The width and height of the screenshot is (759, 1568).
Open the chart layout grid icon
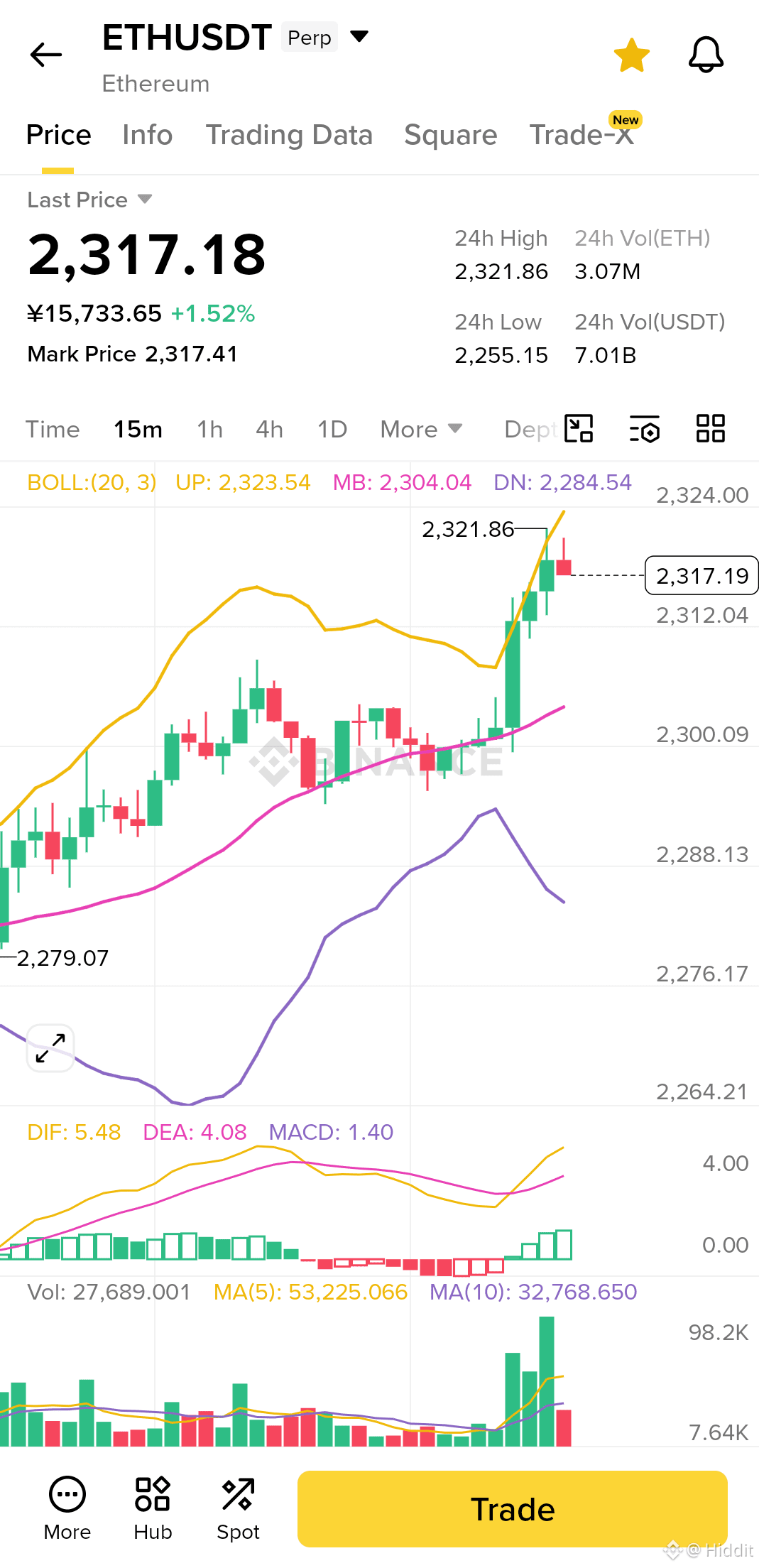[x=710, y=429]
